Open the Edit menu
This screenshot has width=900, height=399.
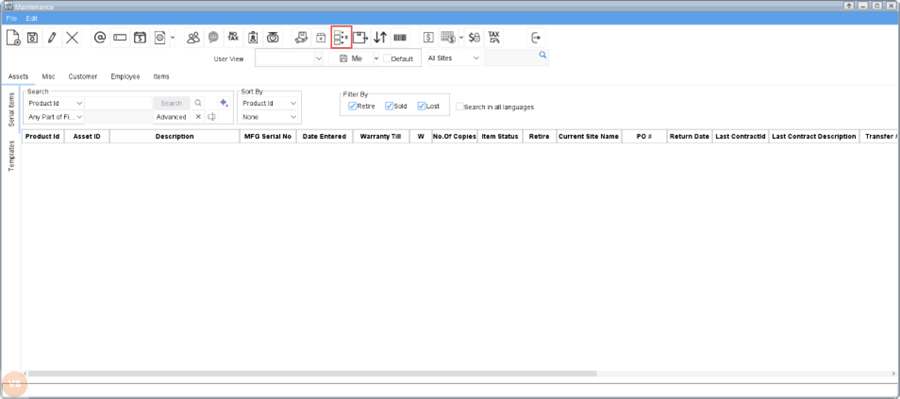click(32, 18)
